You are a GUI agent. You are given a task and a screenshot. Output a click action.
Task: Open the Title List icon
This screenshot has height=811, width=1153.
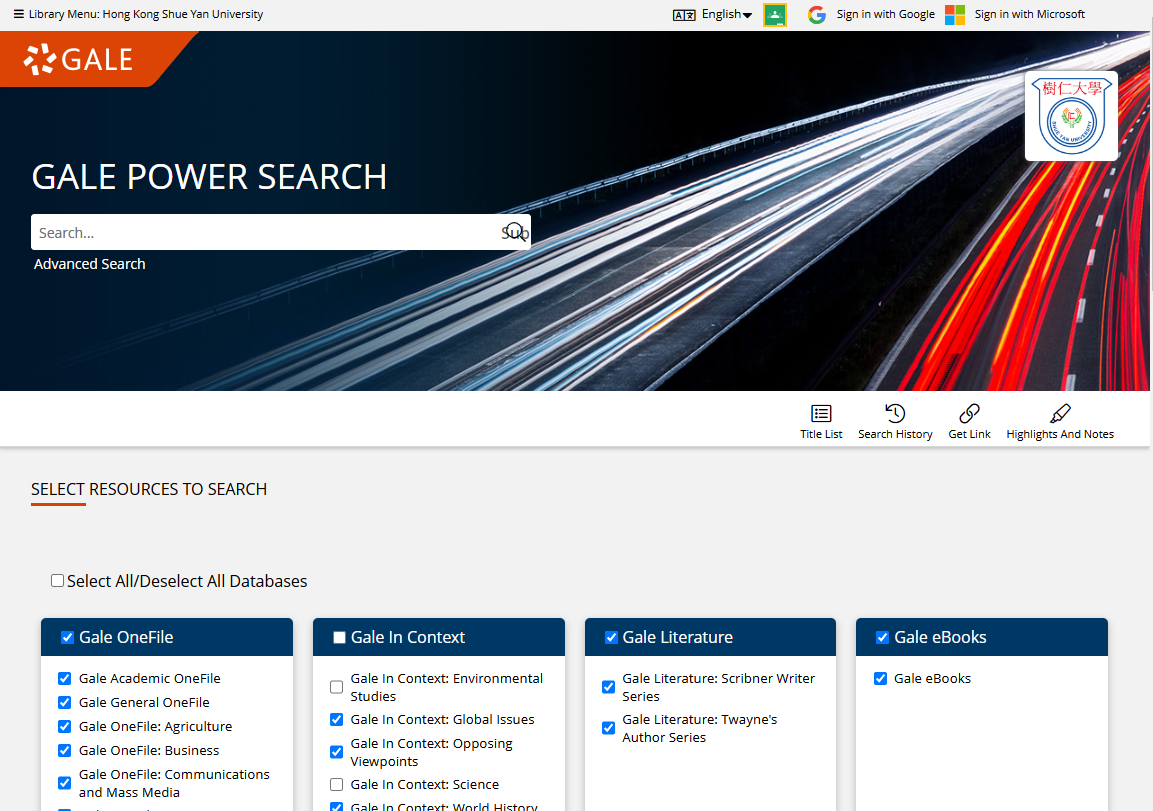(x=821, y=414)
